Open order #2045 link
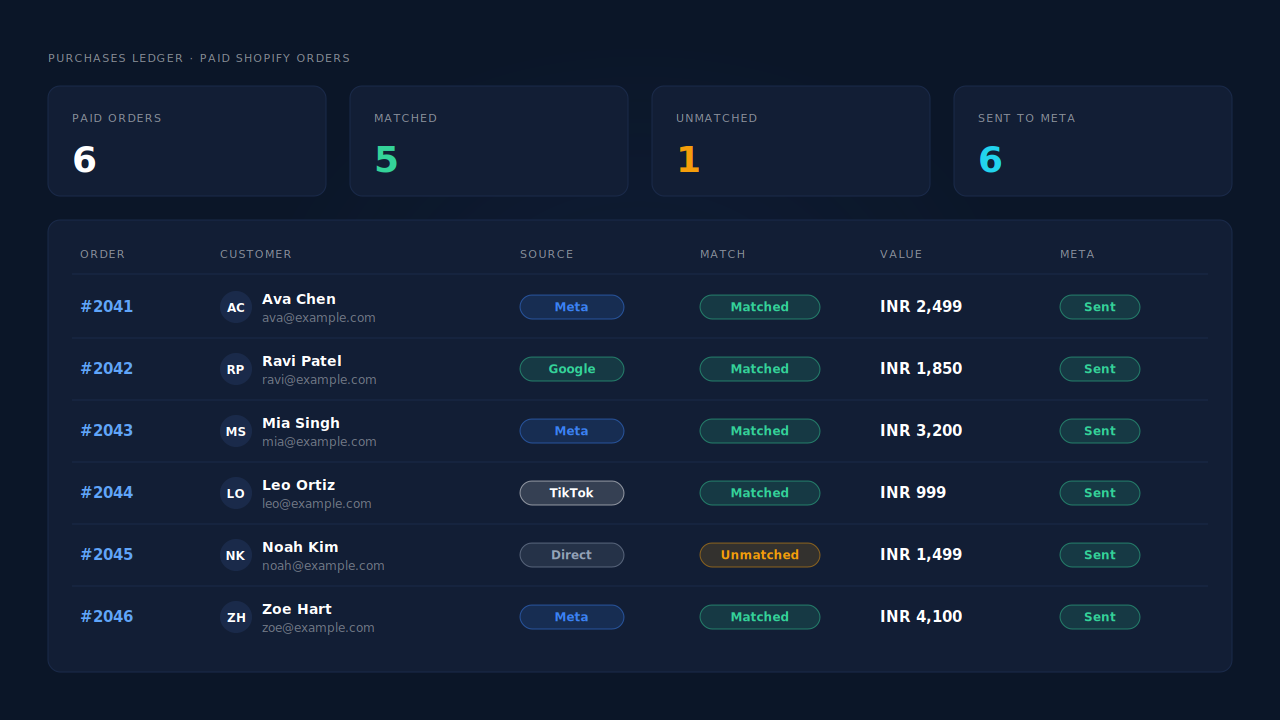 coord(106,555)
